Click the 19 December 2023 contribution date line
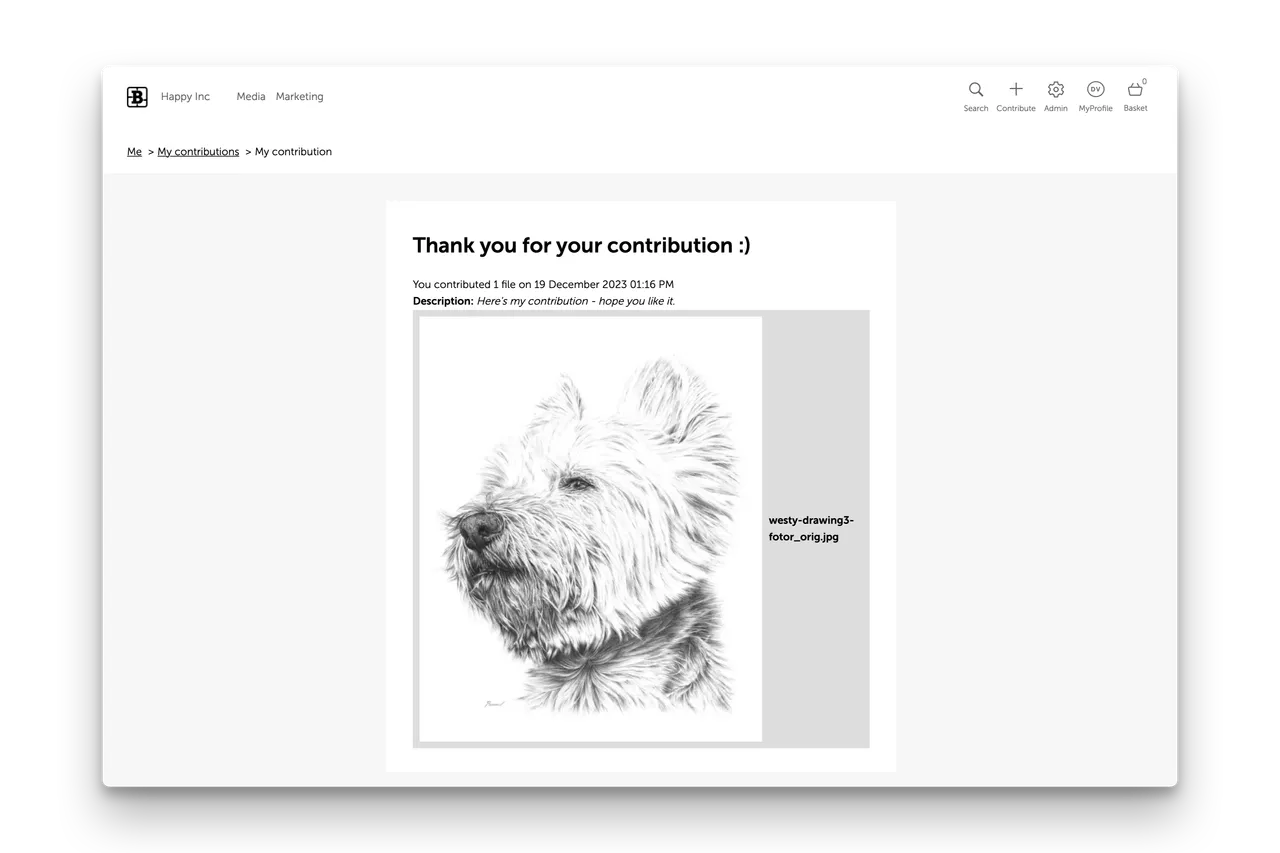This screenshot has width=1280, height=853. click(543, 285)
